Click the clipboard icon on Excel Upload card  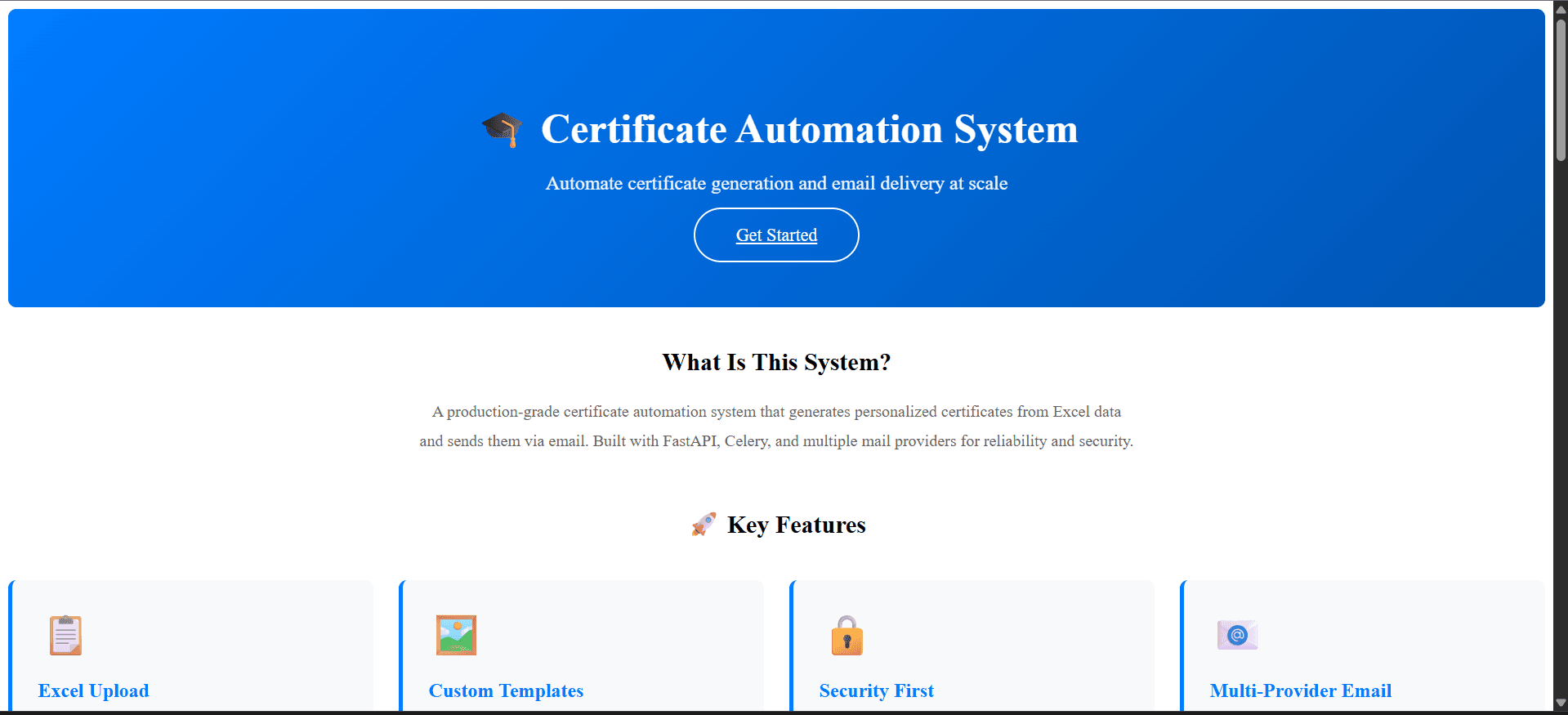click(65, 635)
